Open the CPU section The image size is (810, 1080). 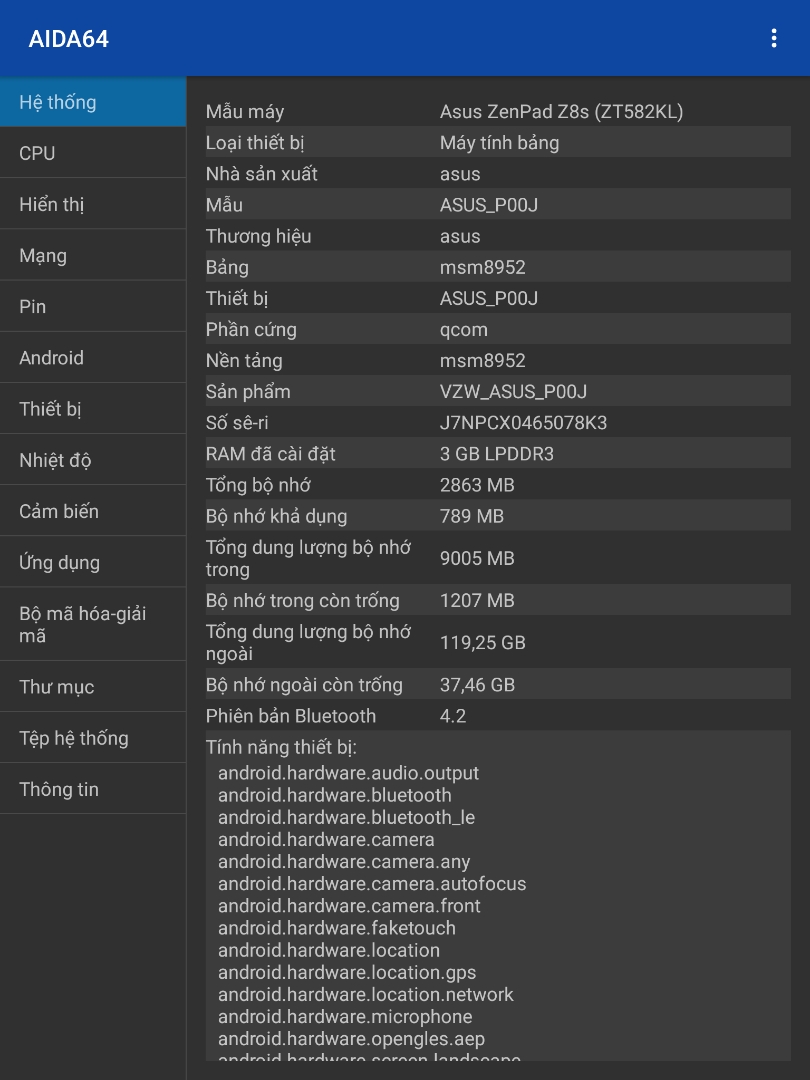click(93, 153)
